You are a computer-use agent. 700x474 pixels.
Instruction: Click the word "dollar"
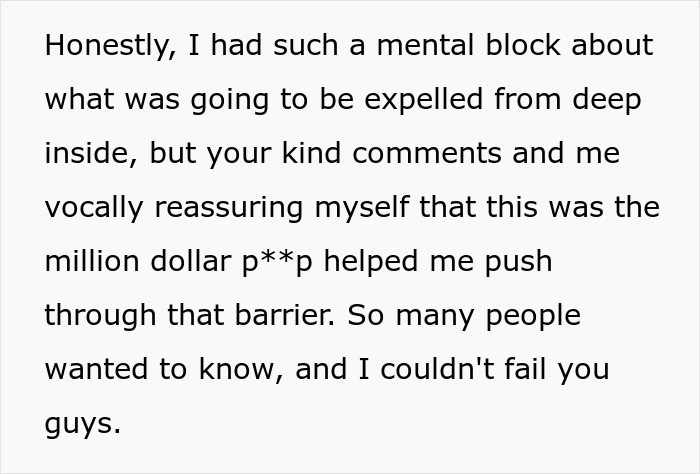(199, 262)
